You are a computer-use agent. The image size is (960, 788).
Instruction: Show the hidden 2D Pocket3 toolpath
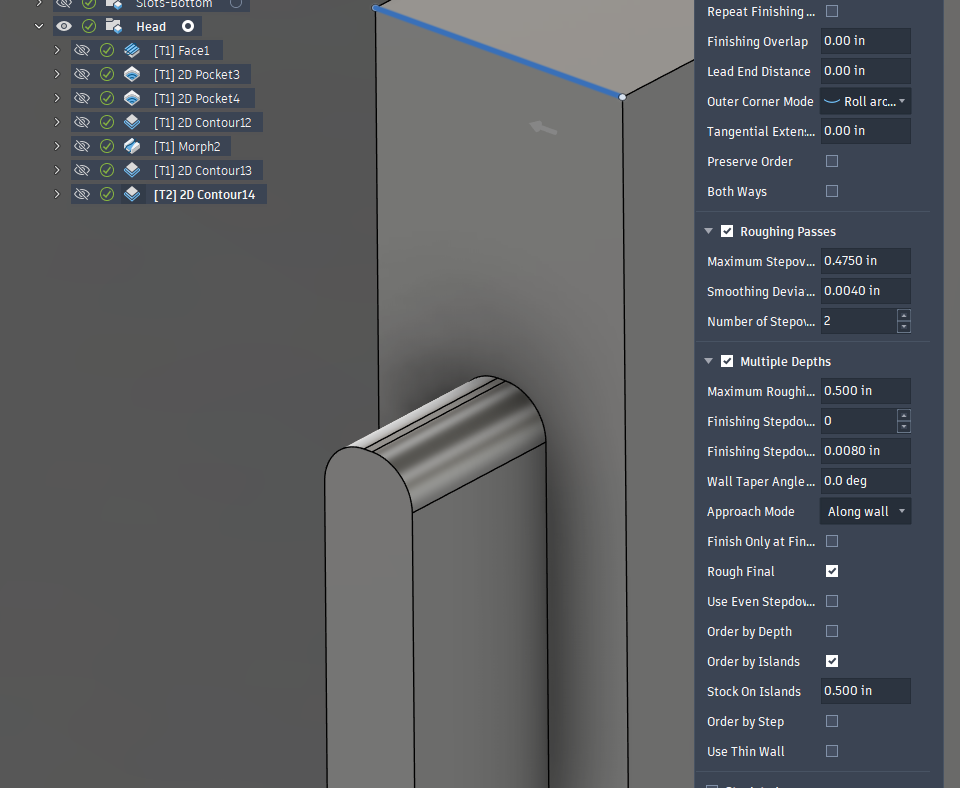click(81, 74)
